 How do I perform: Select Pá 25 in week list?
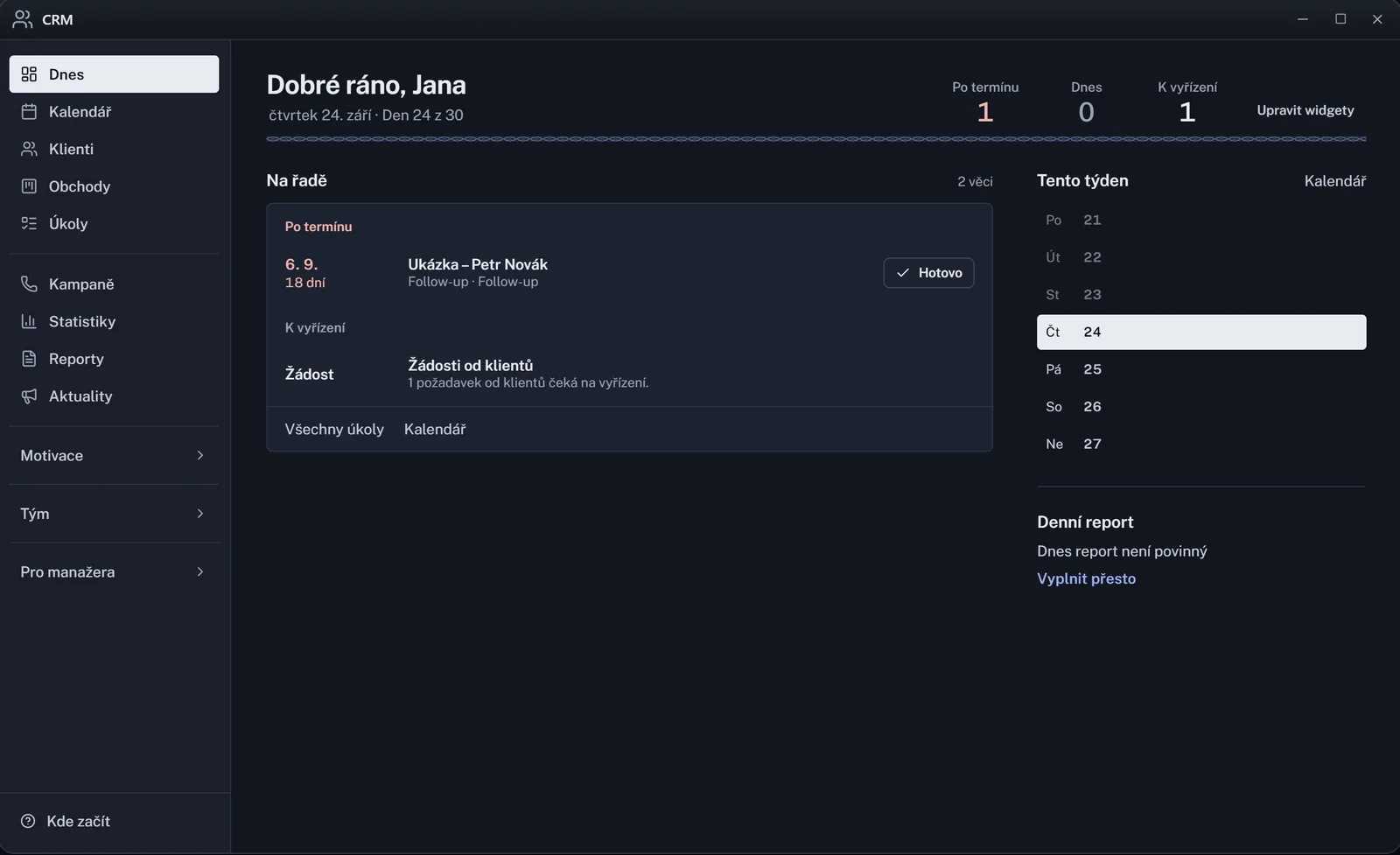pos(1201,369)
